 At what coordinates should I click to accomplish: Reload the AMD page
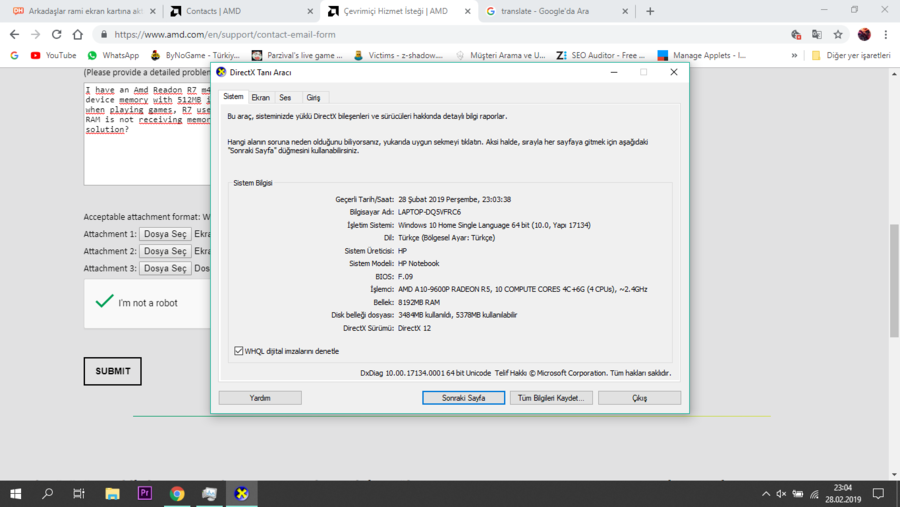[56, 34]
